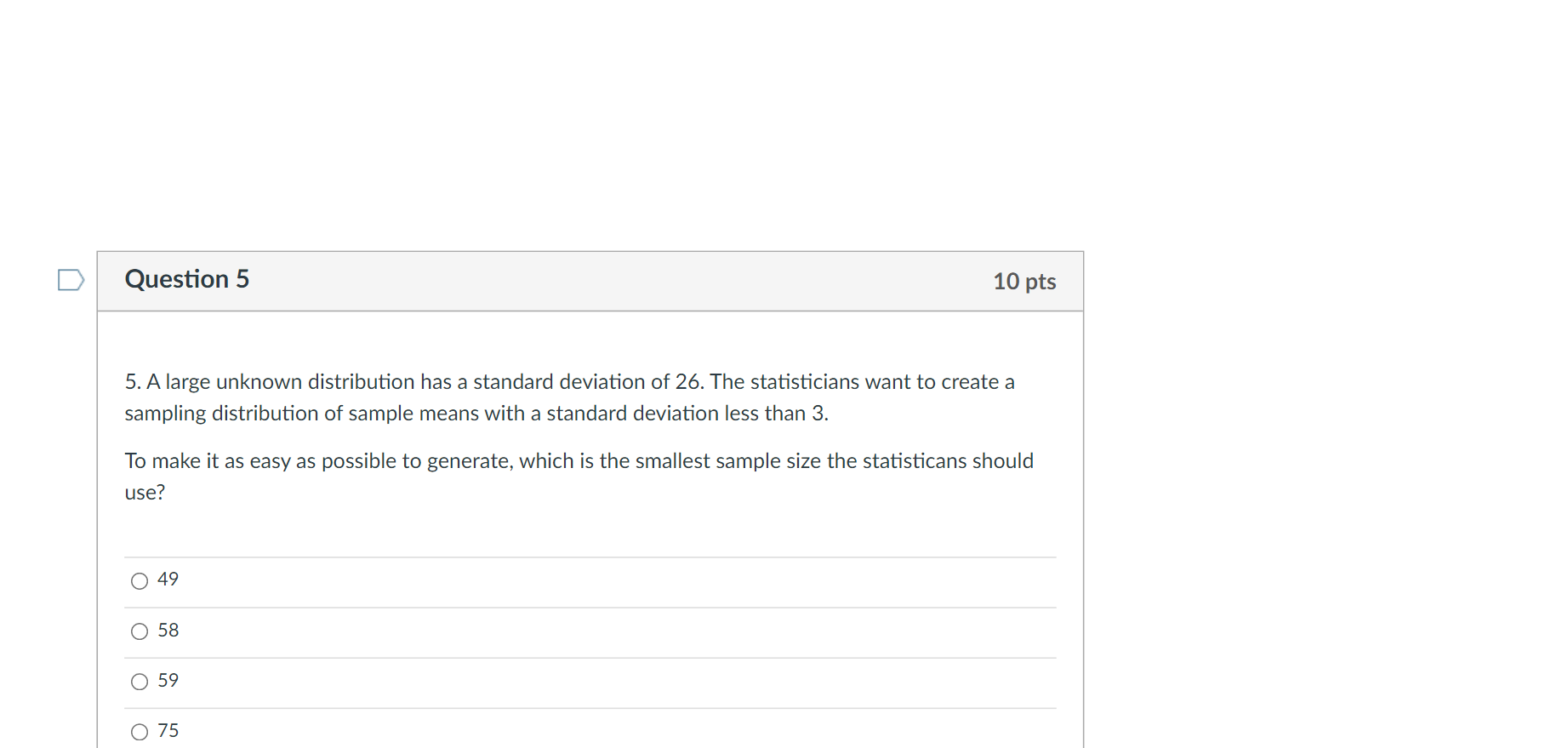Screen dimensions: 1568x748
Task: Click the answer label reading 58
Action: (168, 630)
